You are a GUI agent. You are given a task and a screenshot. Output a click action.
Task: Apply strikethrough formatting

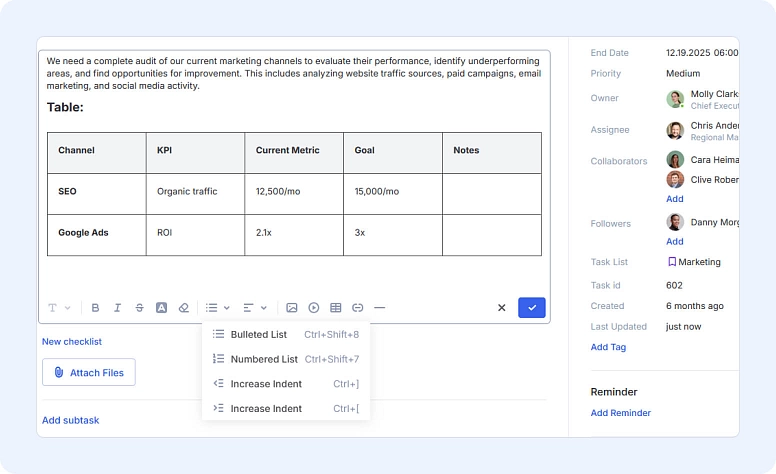[x=139, y=308]
